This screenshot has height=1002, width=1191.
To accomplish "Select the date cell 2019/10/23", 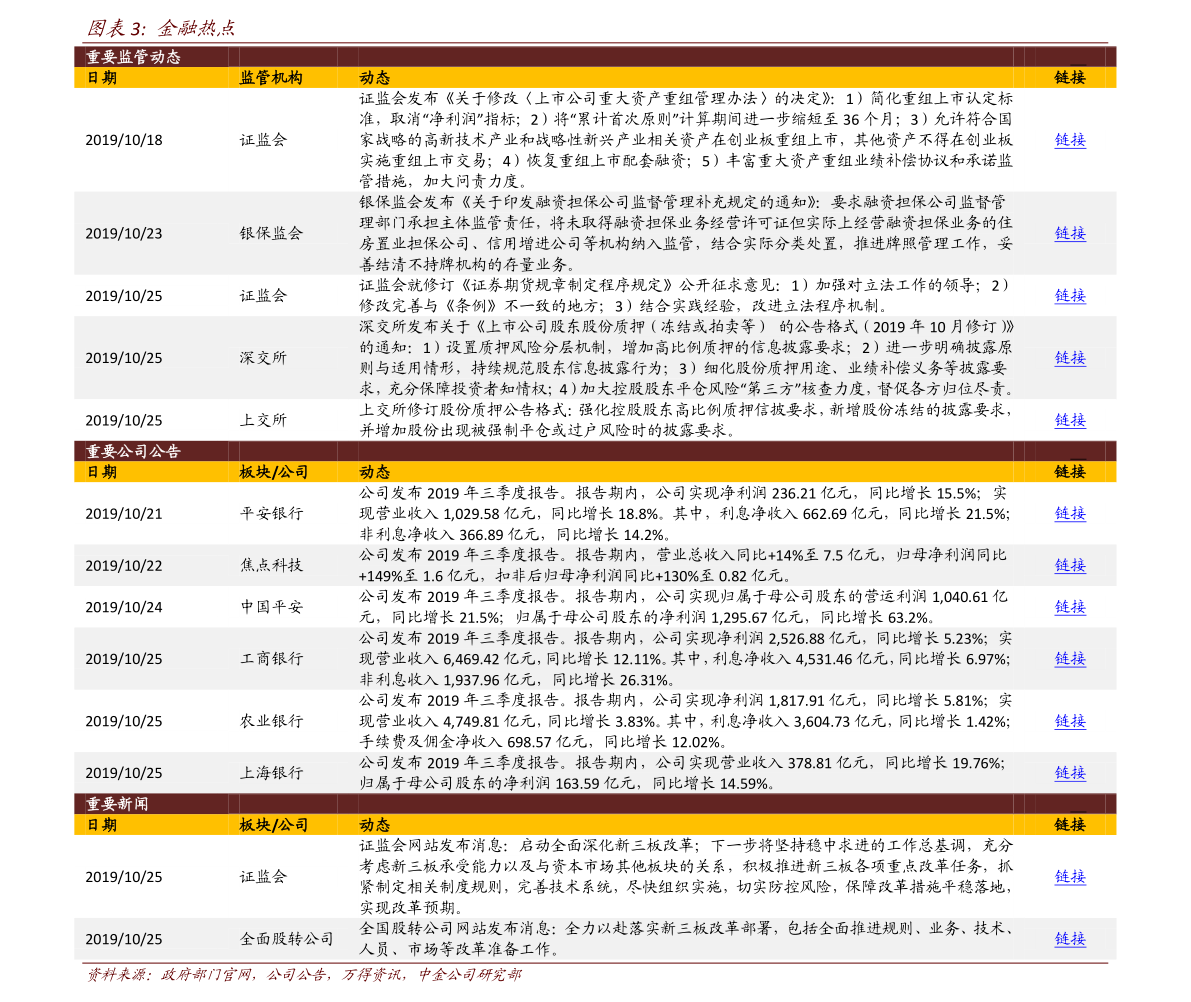I will pyautogui.click(x=124, y=233).
